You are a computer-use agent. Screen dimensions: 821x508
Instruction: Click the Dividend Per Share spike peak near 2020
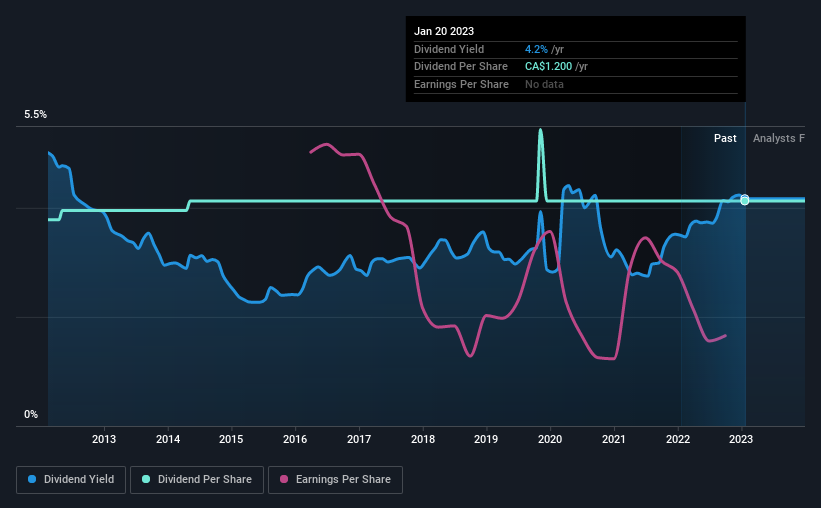540,131
